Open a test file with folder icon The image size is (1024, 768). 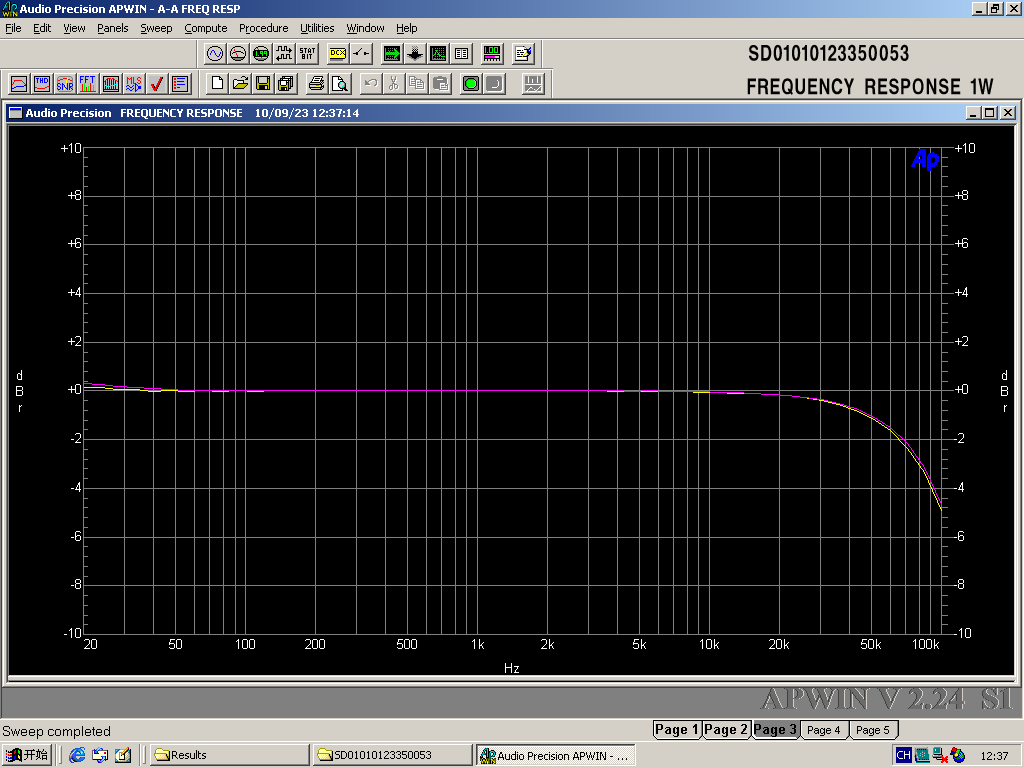coord(240,84)
